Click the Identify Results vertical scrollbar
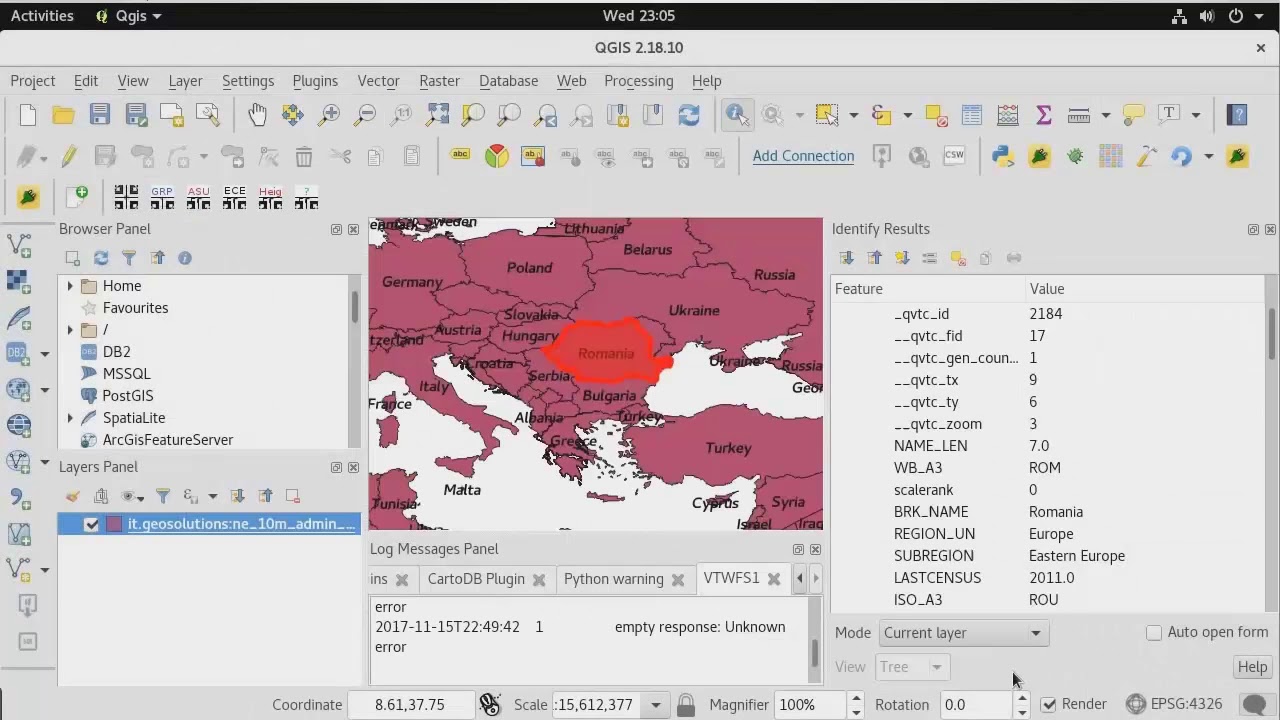Image resolution: width=1280 pixels, height=720 pixels. point(1272,334)
